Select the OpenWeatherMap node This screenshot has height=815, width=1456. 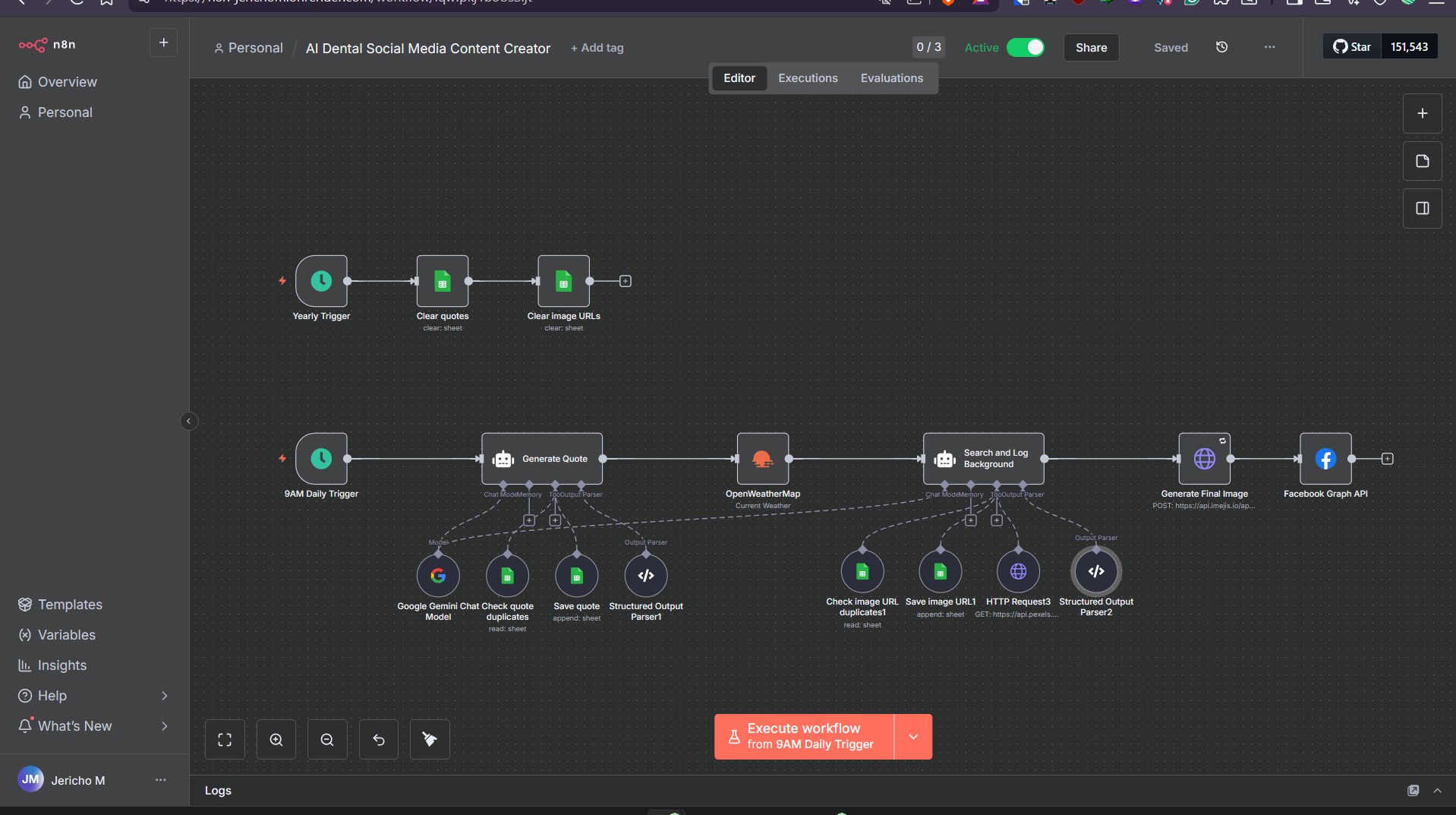(x=762, y=459)
